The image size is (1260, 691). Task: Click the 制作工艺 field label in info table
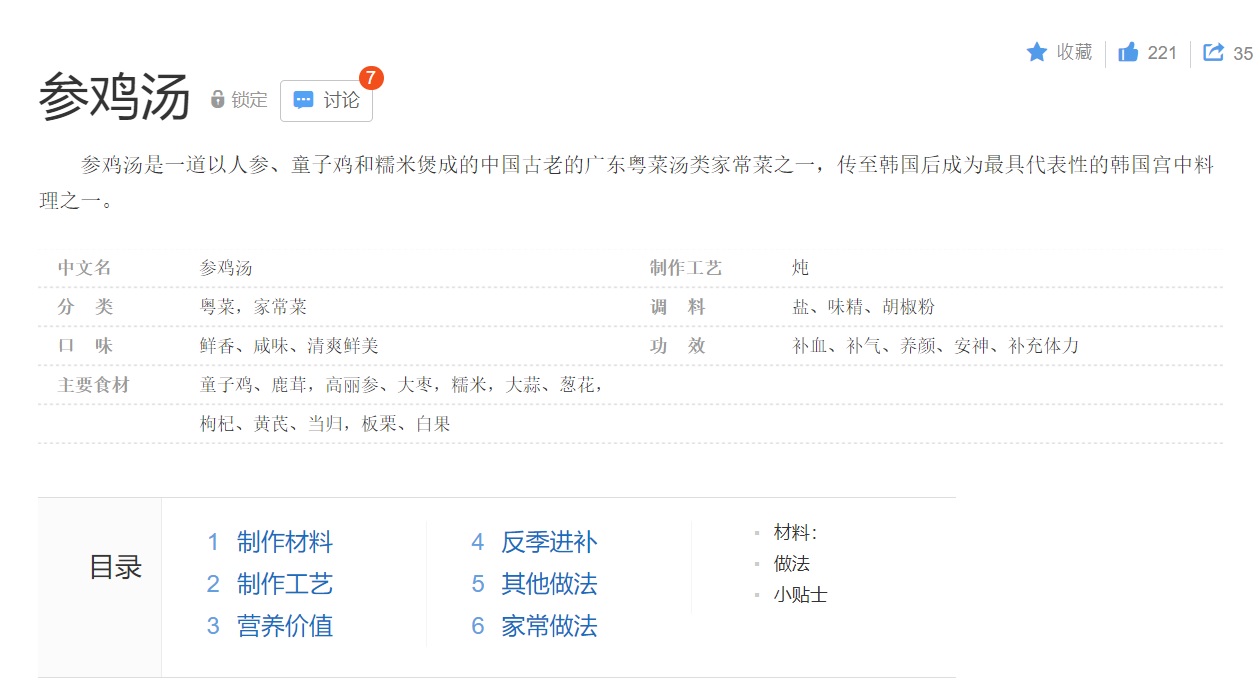pos(686,268)
